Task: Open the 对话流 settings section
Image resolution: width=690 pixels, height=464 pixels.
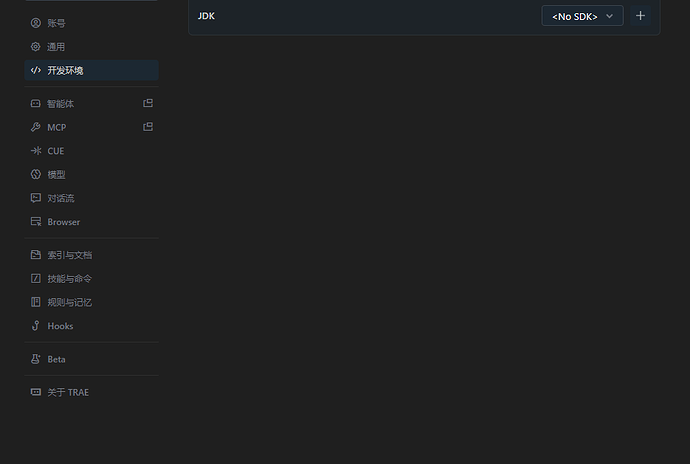Action: 92,198
